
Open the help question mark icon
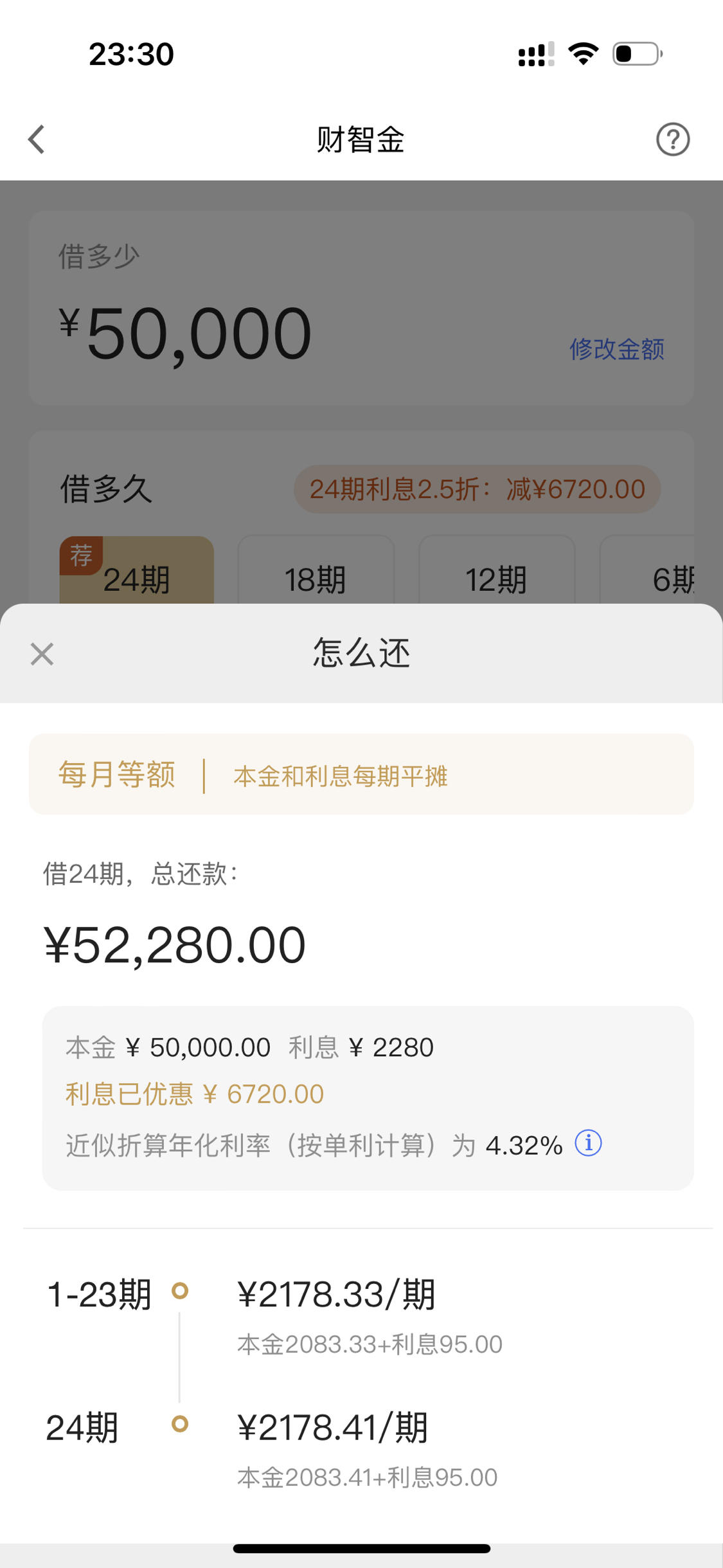(672, 140)
